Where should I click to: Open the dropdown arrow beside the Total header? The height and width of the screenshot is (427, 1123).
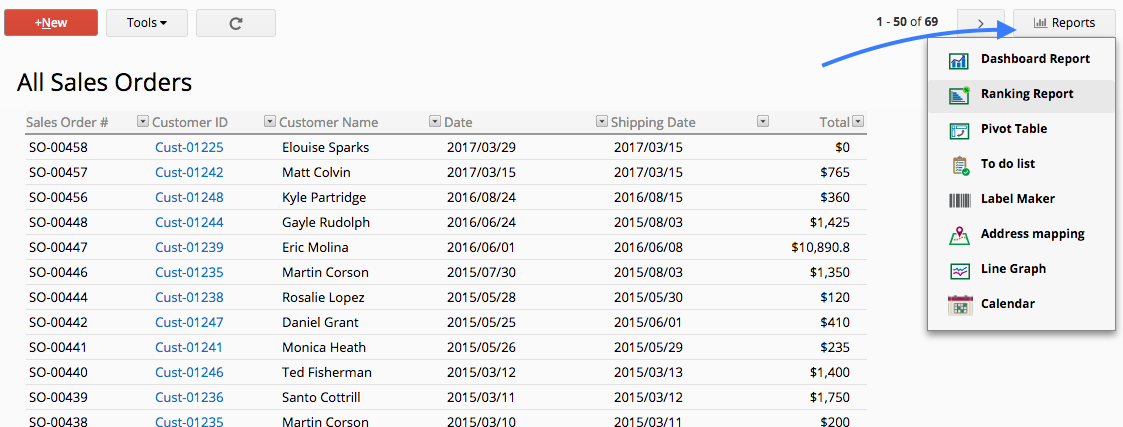point(857,122)
